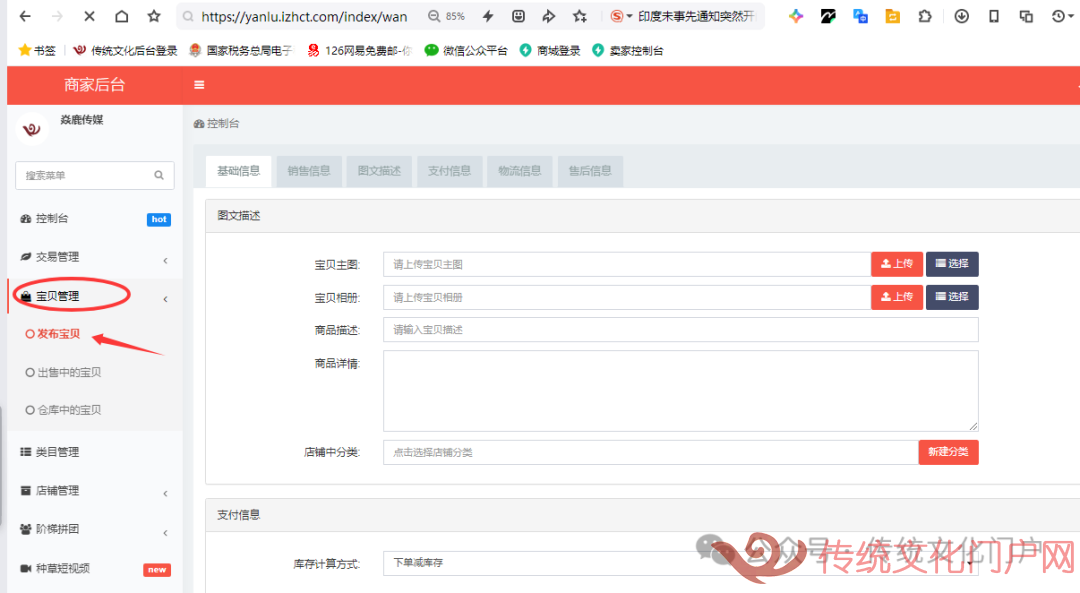Viewport: 1080px width, 593px height.
Task: Click the search magnifier in 搜索菜单
Action: [159, 175]
